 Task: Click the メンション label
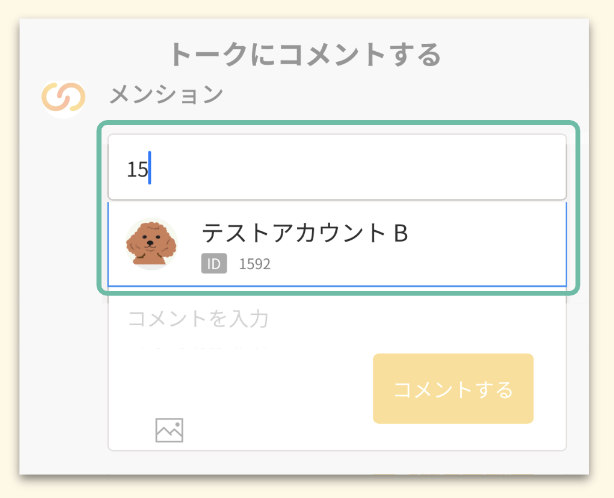pos(165,96)
